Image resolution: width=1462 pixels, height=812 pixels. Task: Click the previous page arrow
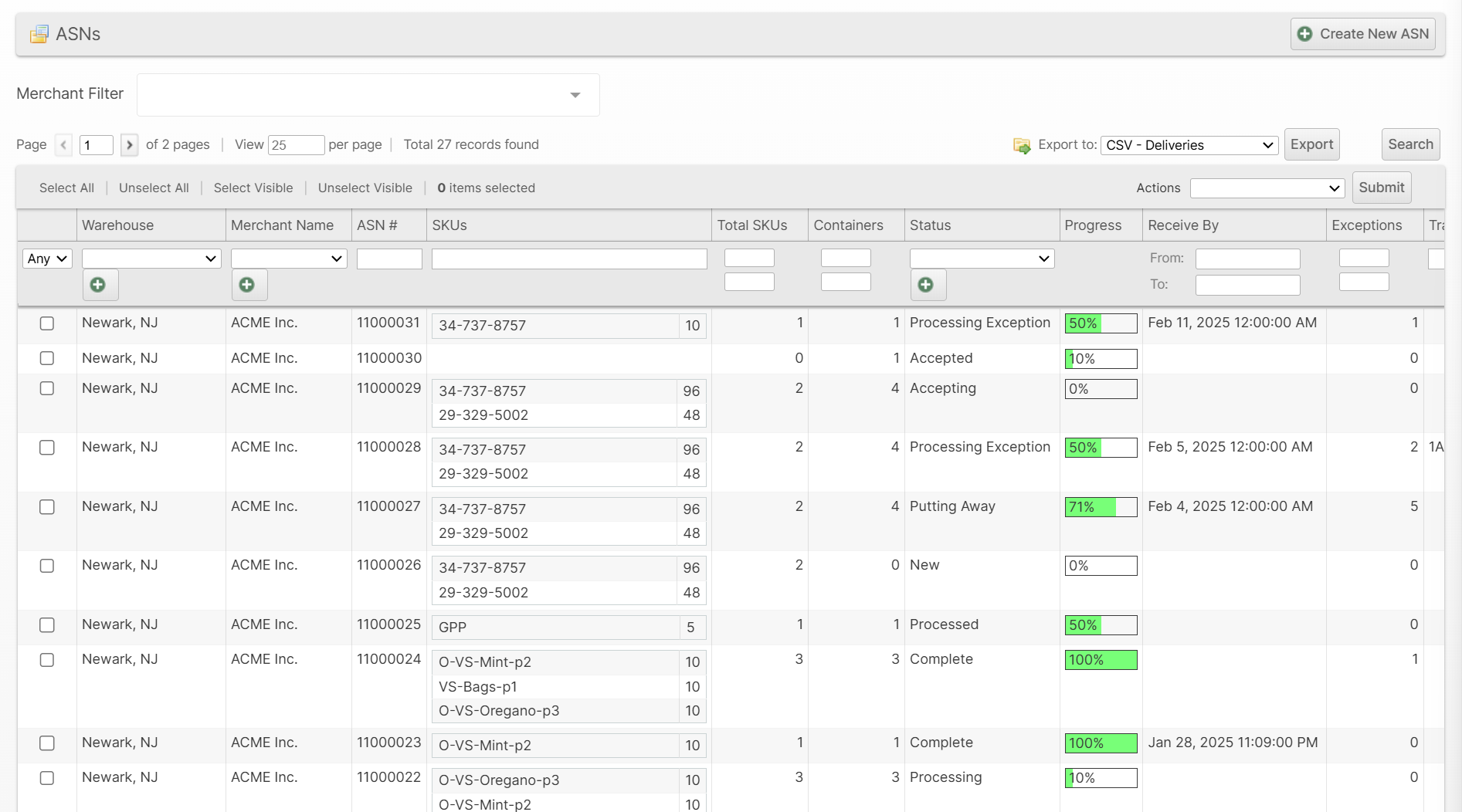[x=64, y=145]
